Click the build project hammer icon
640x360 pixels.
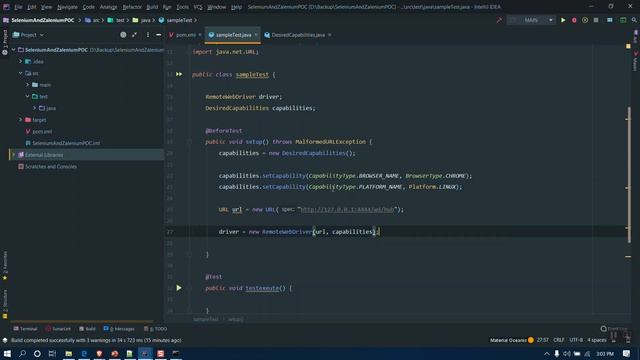[x=499, y=20]
